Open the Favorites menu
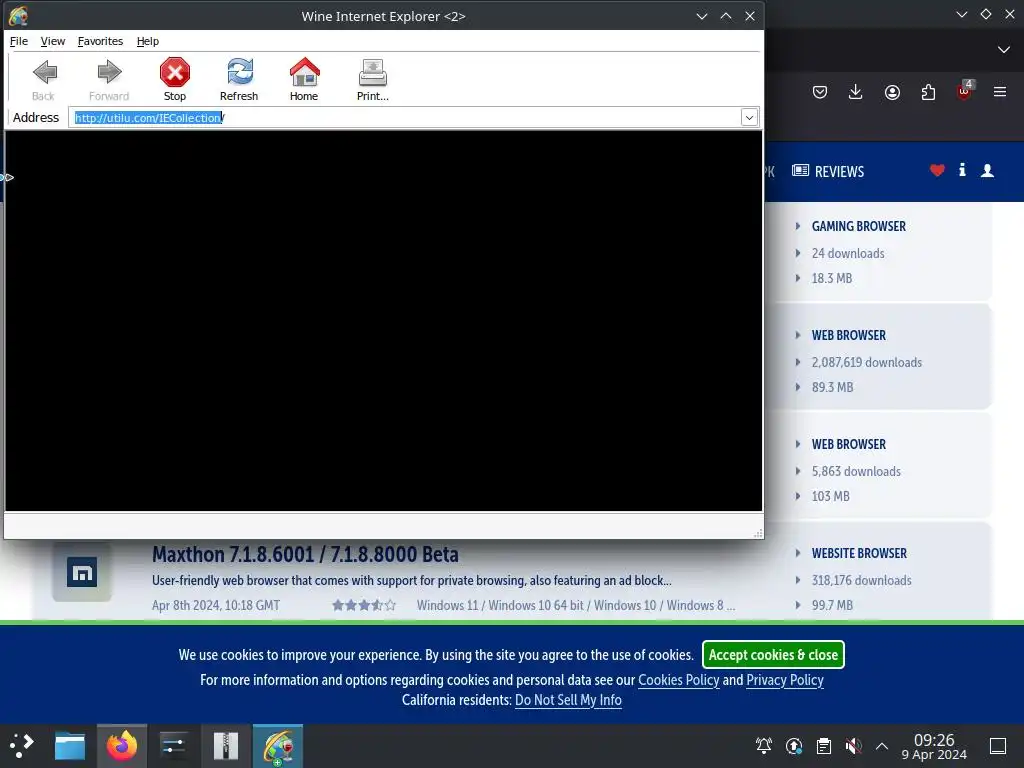 coord(100,41)
